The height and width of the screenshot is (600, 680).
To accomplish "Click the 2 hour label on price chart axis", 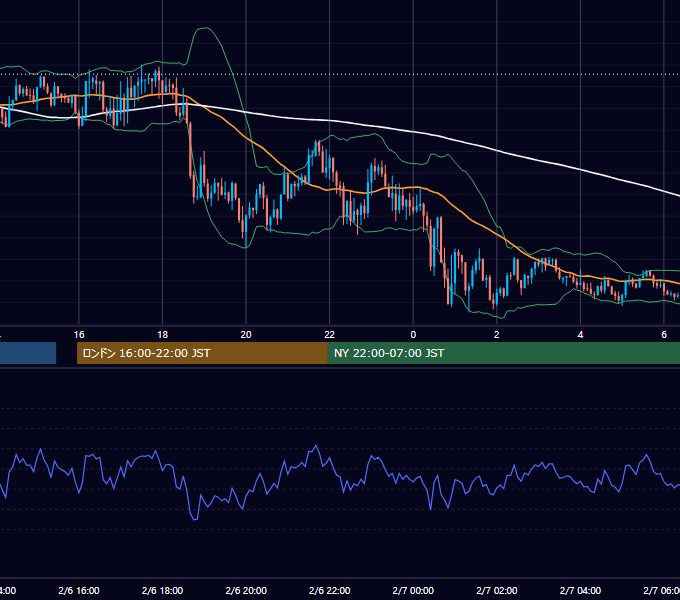I will click(x=497, y=335).
